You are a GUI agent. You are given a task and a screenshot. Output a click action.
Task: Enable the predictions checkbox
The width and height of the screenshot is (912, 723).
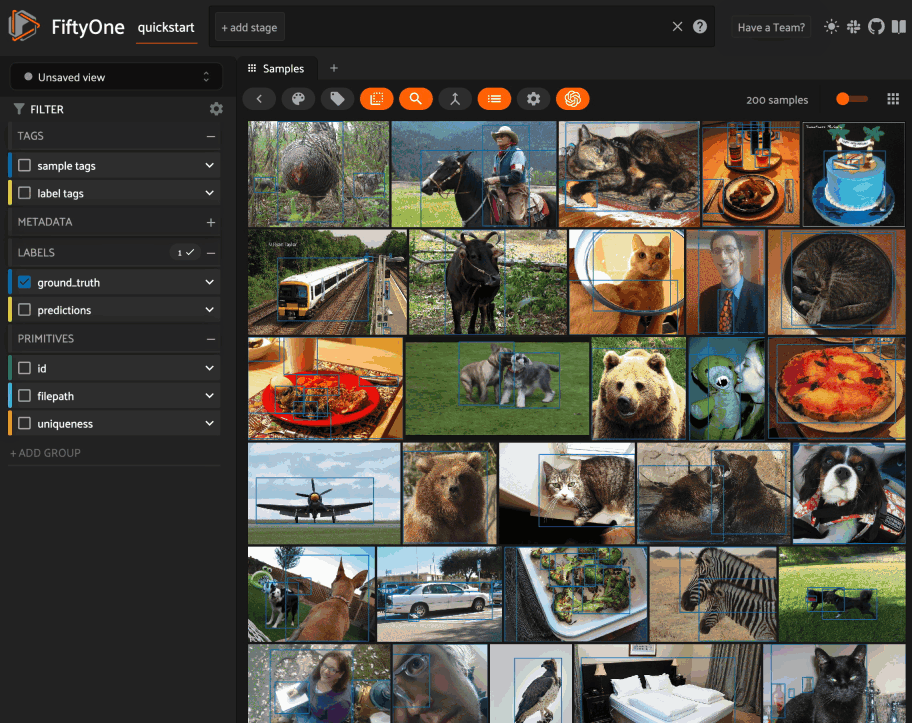click(x=25, y=310)
